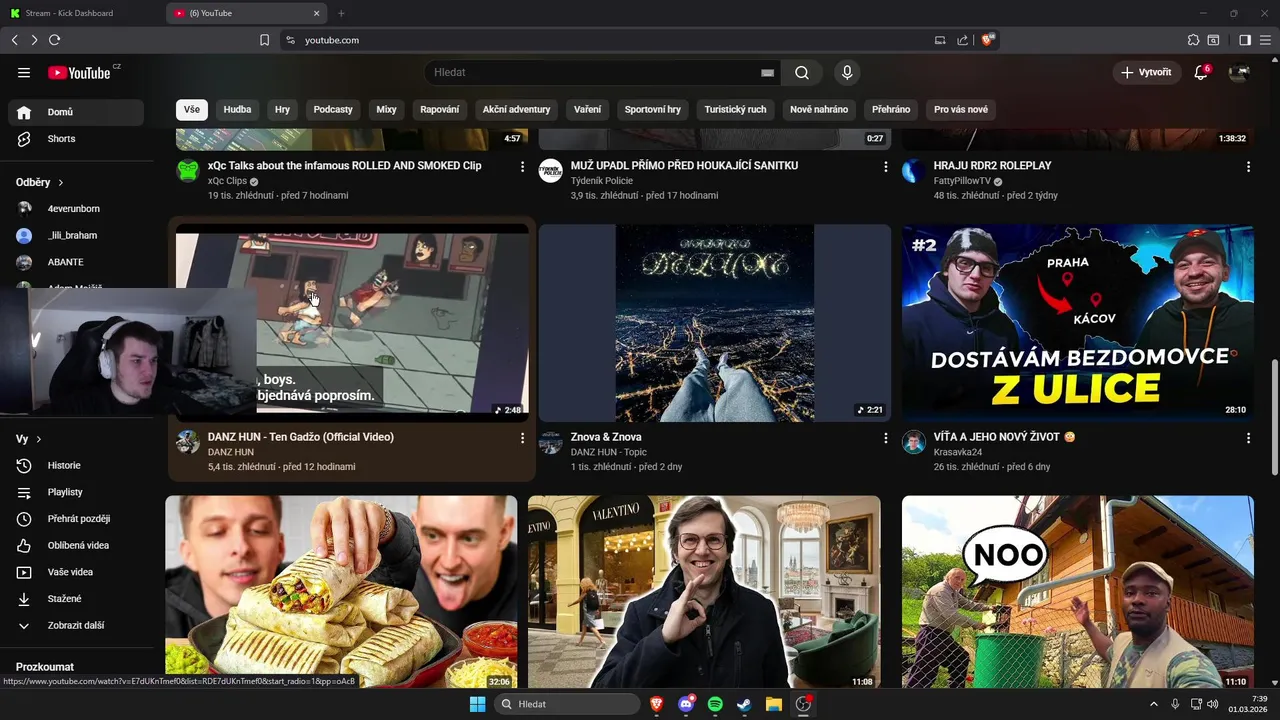Select the Turistický ruch chip
This screenshot has width=1280, height=720.
click(735, 110)
